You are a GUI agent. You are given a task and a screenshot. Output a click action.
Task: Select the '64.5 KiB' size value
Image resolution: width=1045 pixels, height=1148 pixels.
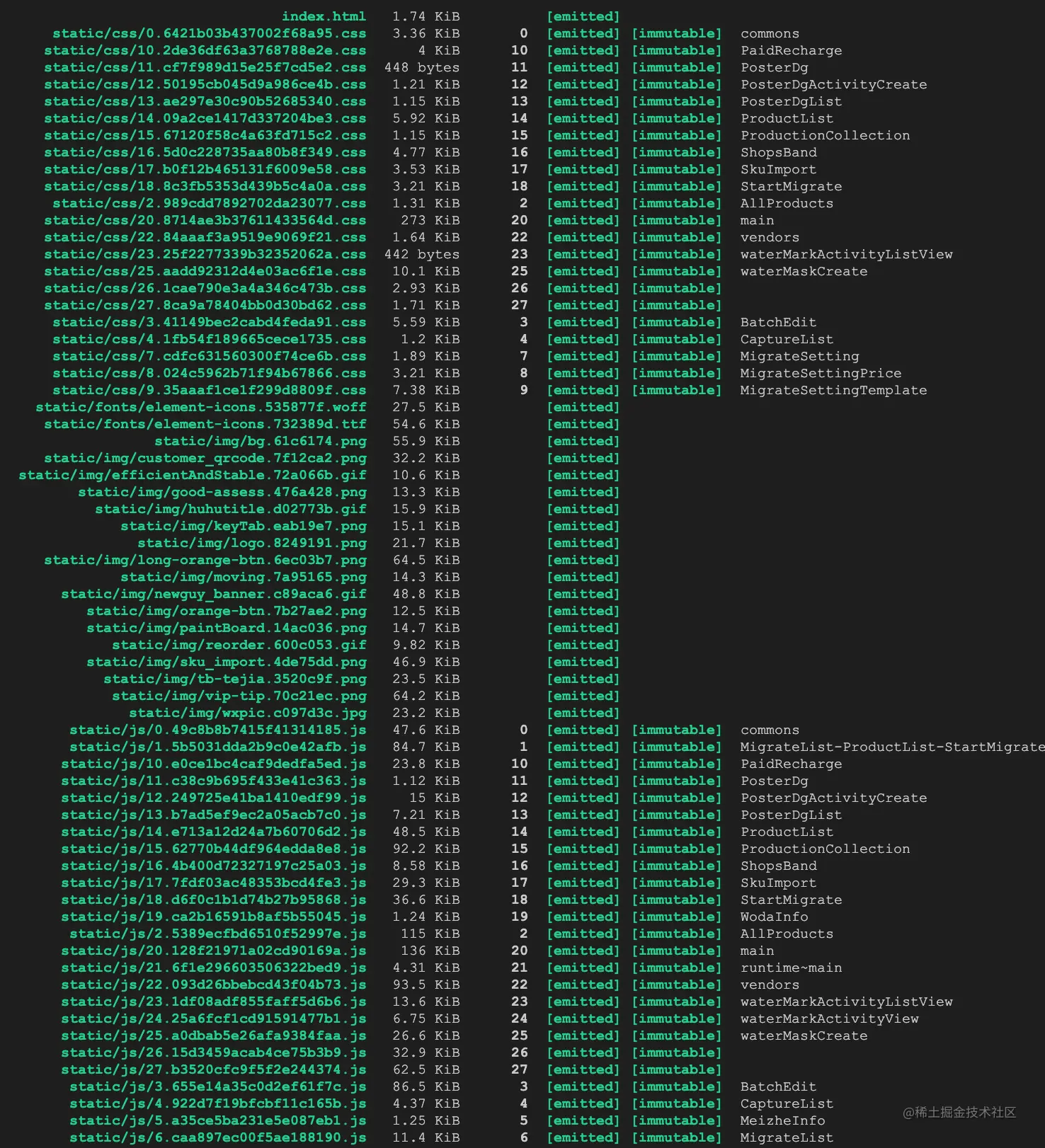click(426, 560)
